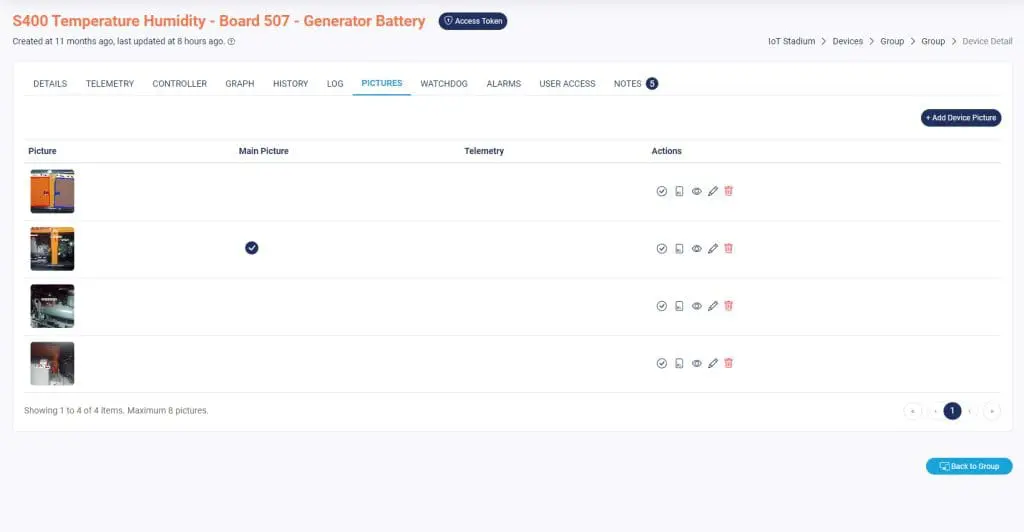This screenshot has height=532, width=1024.
Task: Set the first picture as main picture
Action: click(661, 191)
